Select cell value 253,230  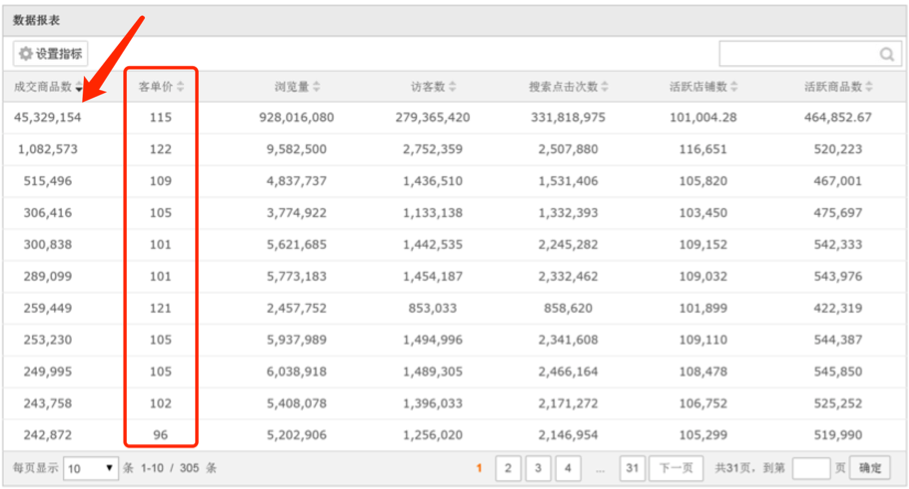click(x=48, y=340)
